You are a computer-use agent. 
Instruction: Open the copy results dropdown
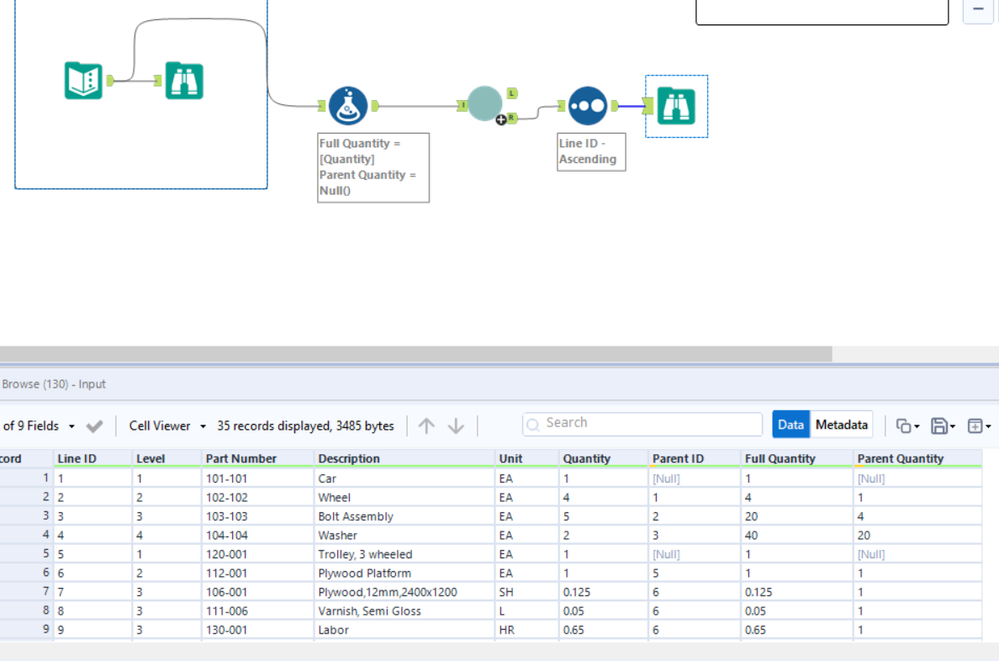pyautogui.click(x=908, y=426)
